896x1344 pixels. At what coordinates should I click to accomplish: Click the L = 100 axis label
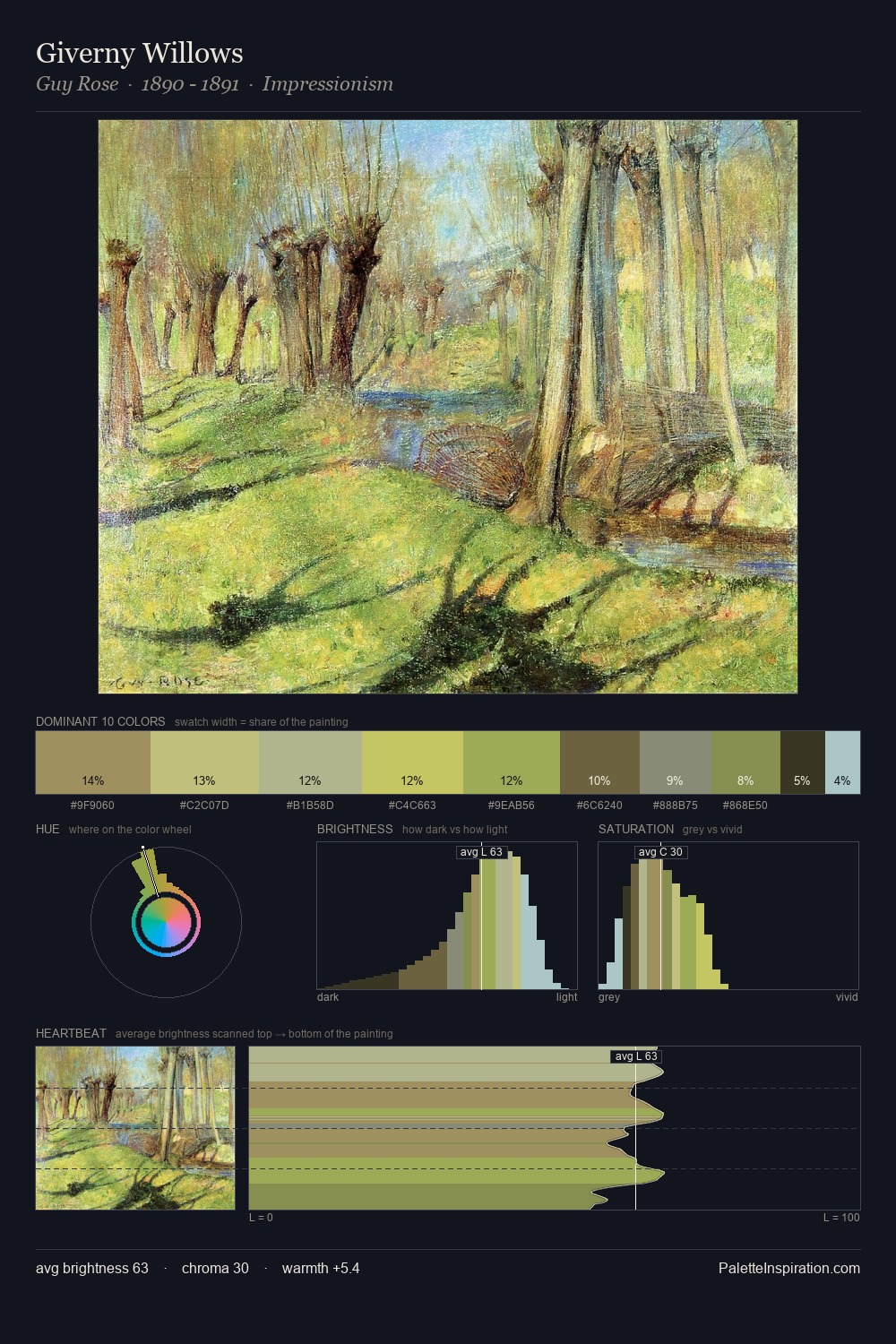[x=841, y=1218]
